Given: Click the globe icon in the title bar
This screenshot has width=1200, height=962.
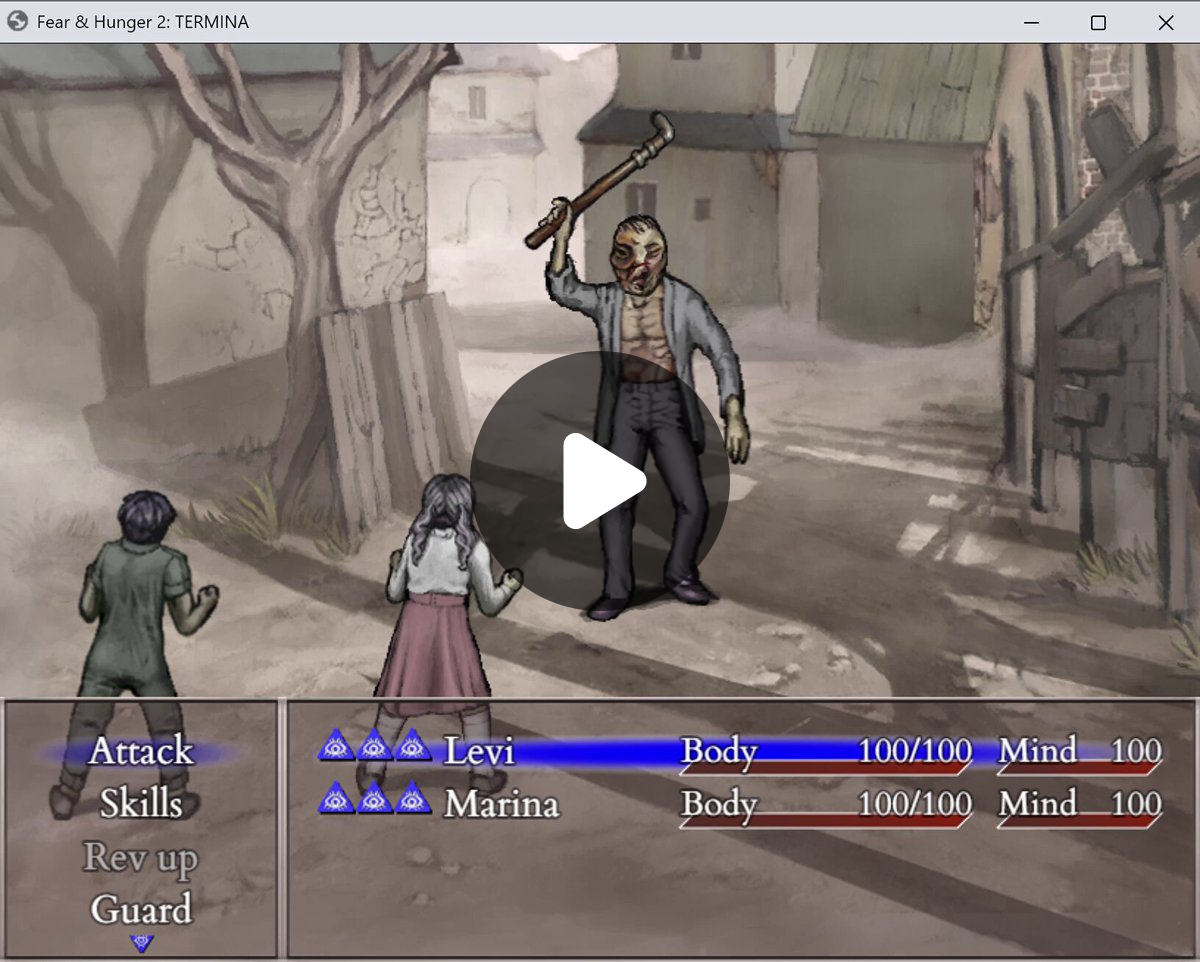Looking at the screenshot, I should click(x=17, y=21).
